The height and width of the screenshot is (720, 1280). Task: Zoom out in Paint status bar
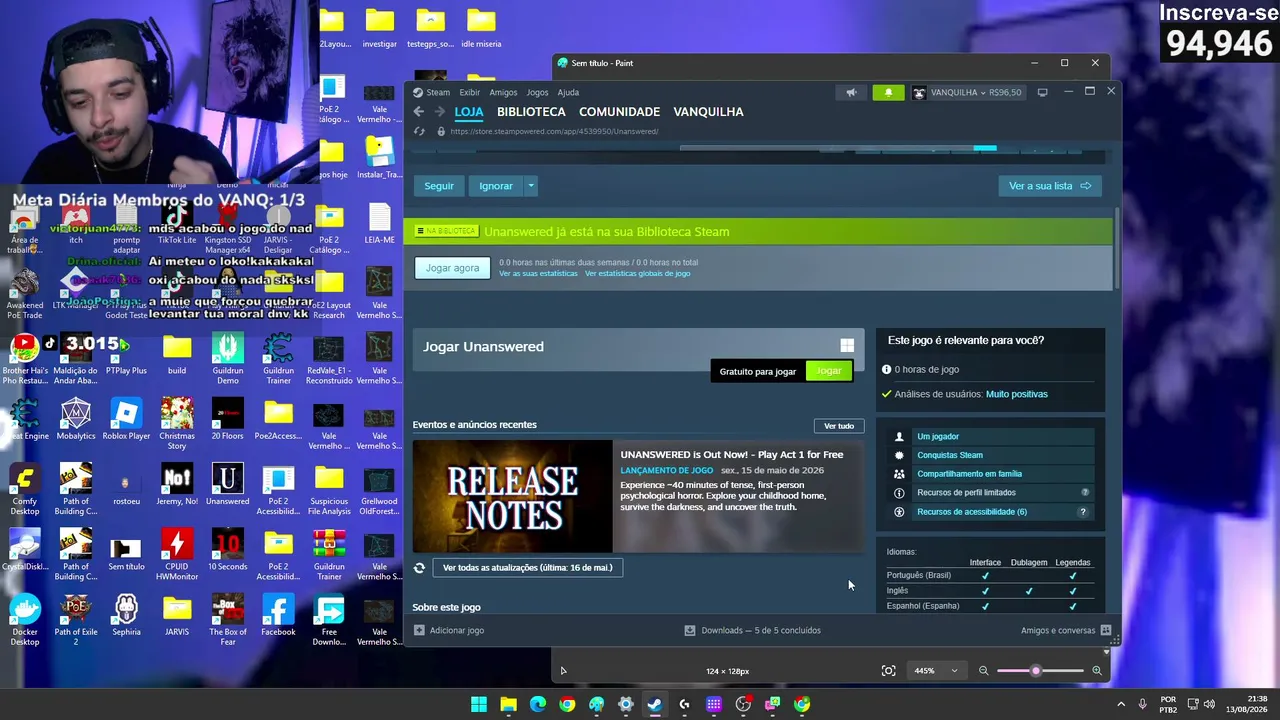coord(983,671)
